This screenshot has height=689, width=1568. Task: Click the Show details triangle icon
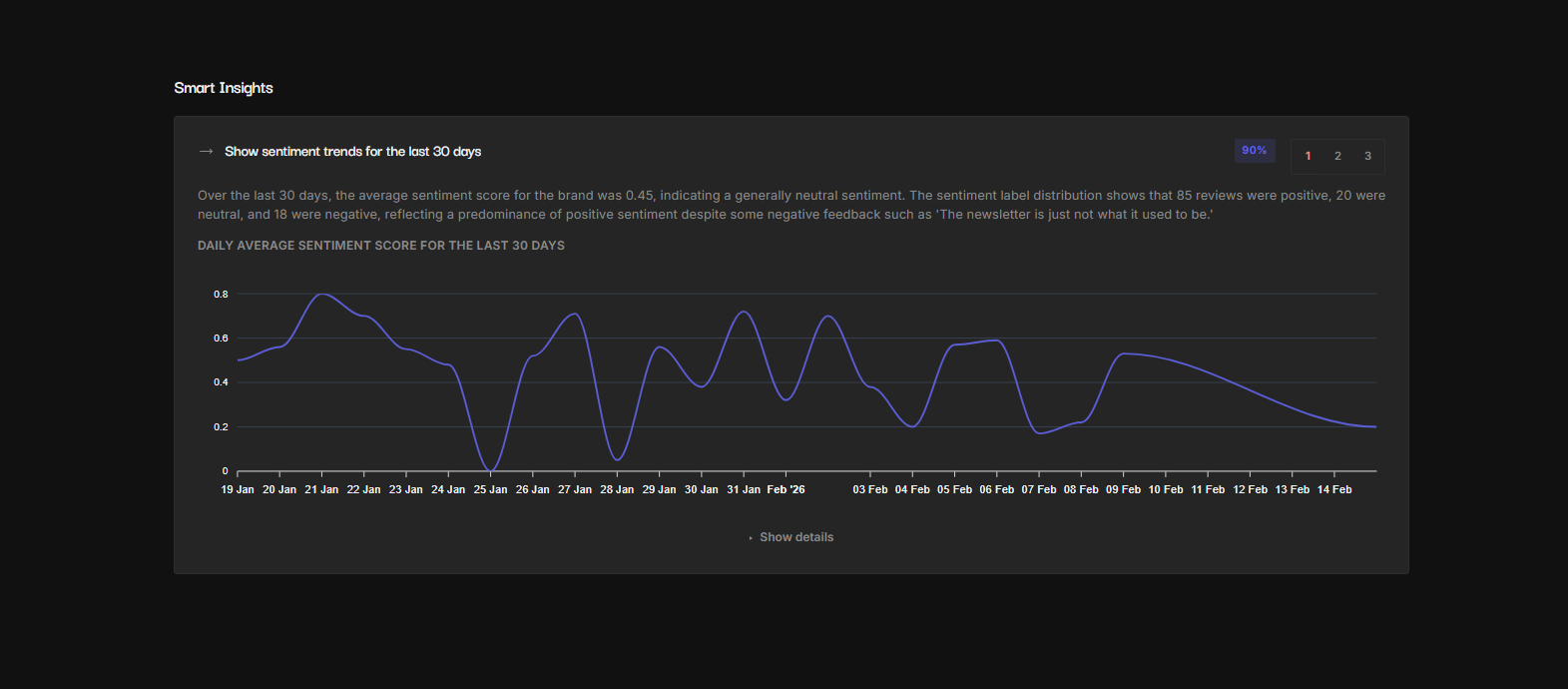pyautogui.click(x=751, y=538)
